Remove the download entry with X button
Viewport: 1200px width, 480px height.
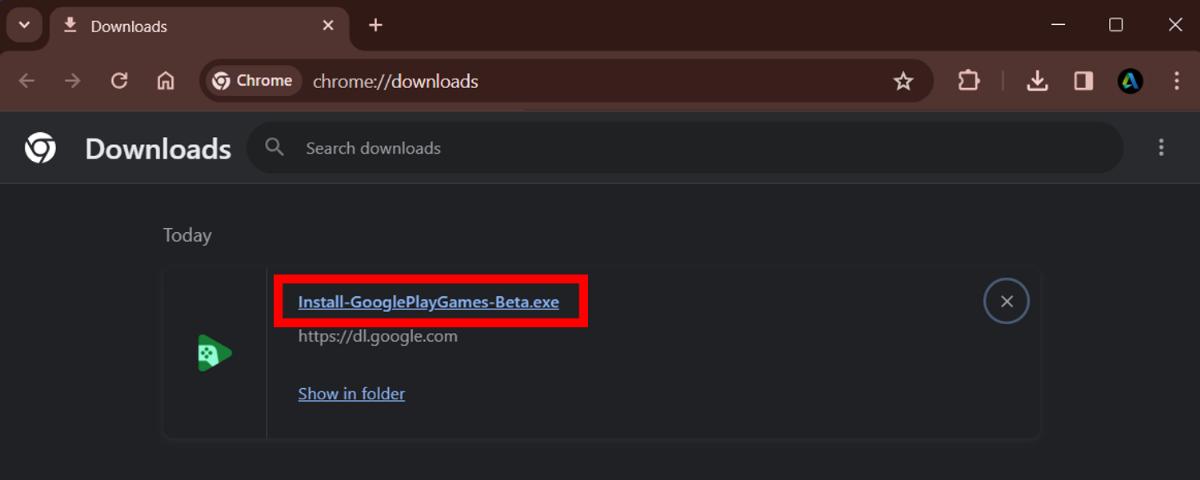(x=1006, y=301)
